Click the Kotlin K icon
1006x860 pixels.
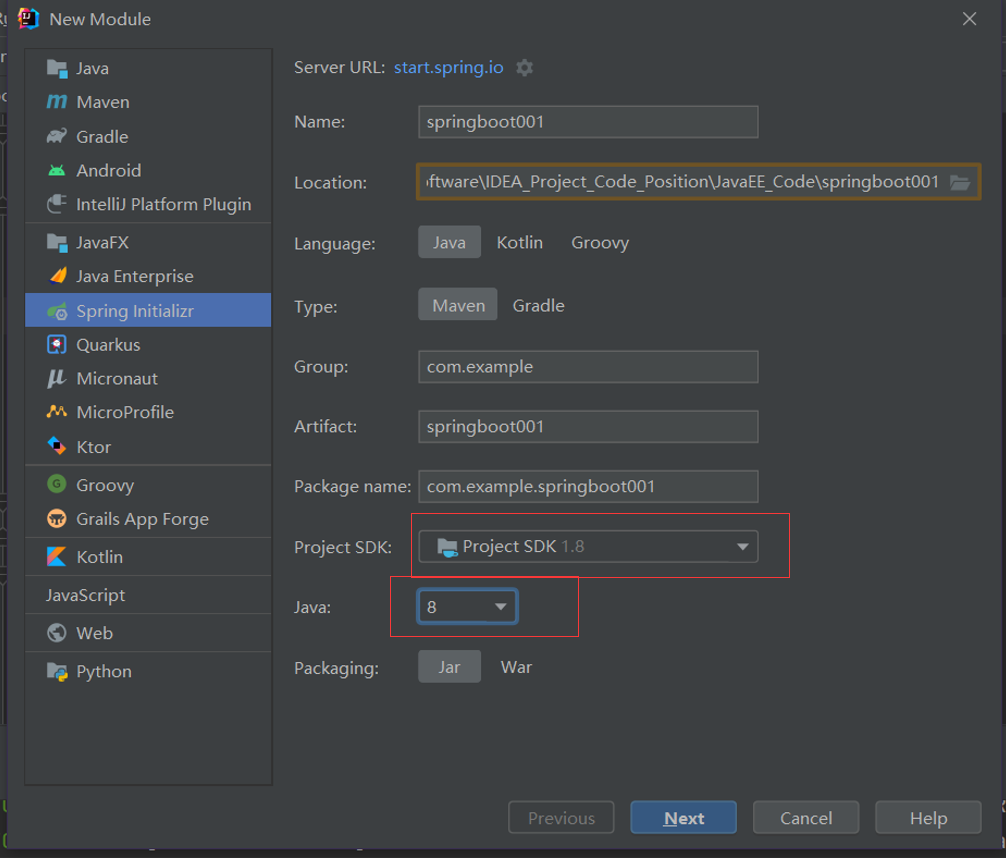pyautogui.click(x=57, y=556)
